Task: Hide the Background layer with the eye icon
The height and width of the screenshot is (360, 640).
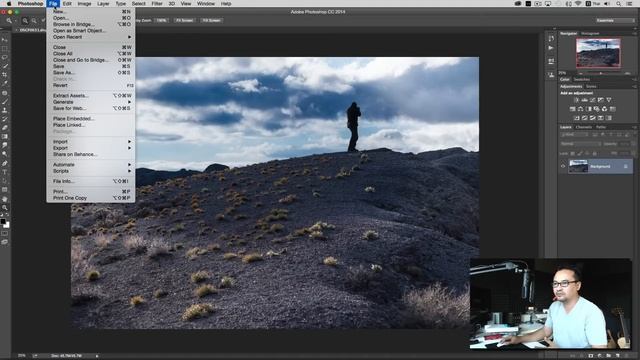Action: click(563, 166)
